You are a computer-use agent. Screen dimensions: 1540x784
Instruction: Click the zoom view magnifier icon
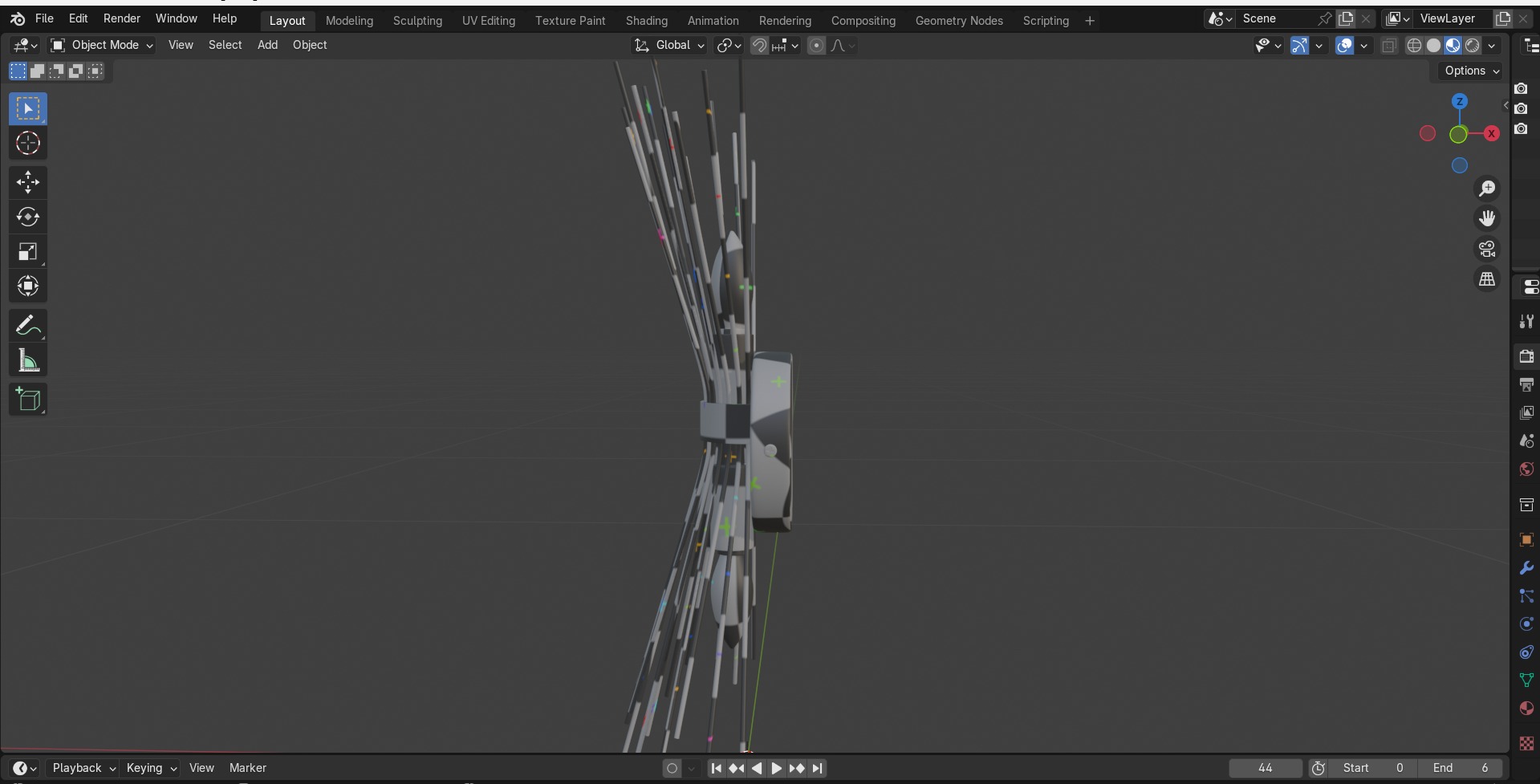pyautogui.click(x=1487, y=188)
